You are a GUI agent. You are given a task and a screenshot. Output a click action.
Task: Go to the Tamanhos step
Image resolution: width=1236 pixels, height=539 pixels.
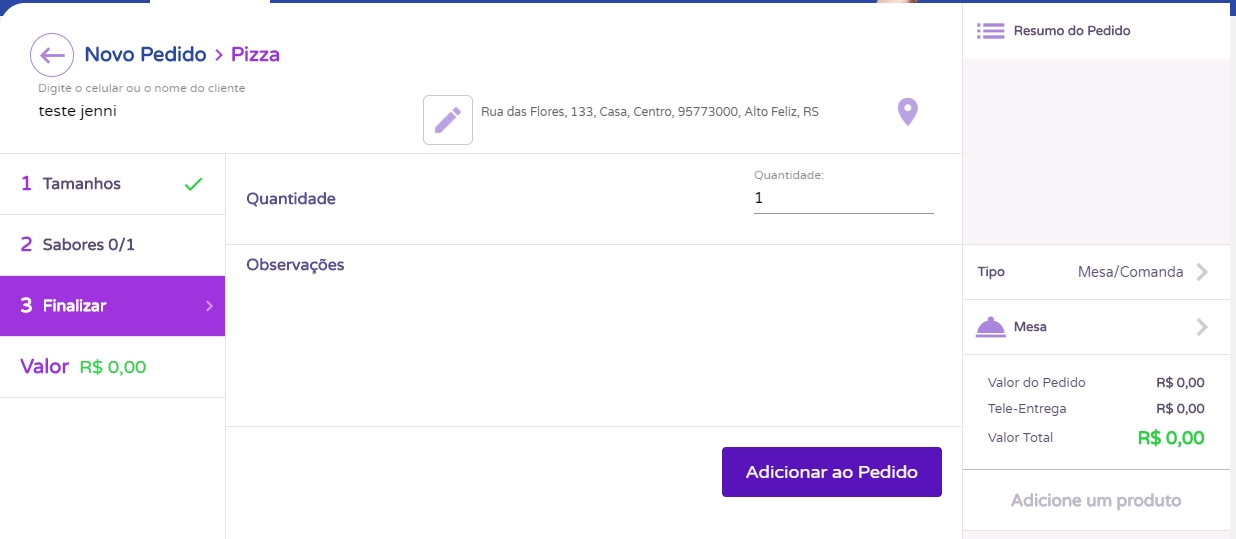(x=82, y=184)
